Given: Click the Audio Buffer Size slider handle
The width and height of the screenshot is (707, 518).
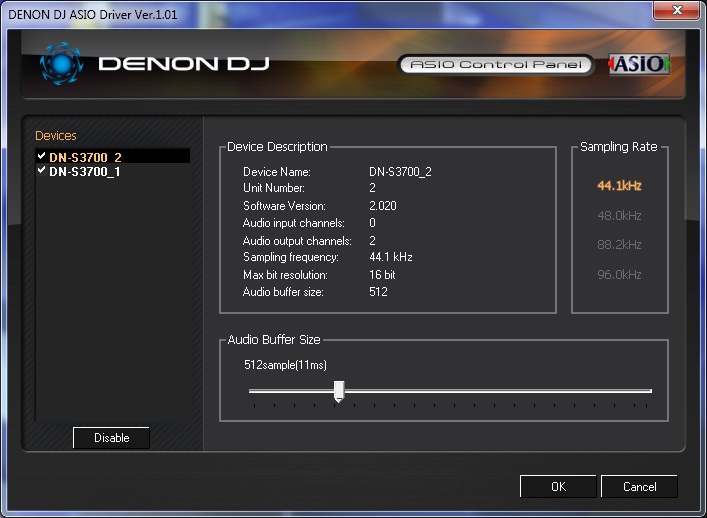Looking at the screenshot, I should pyautogui.click(x=339, y=391).
